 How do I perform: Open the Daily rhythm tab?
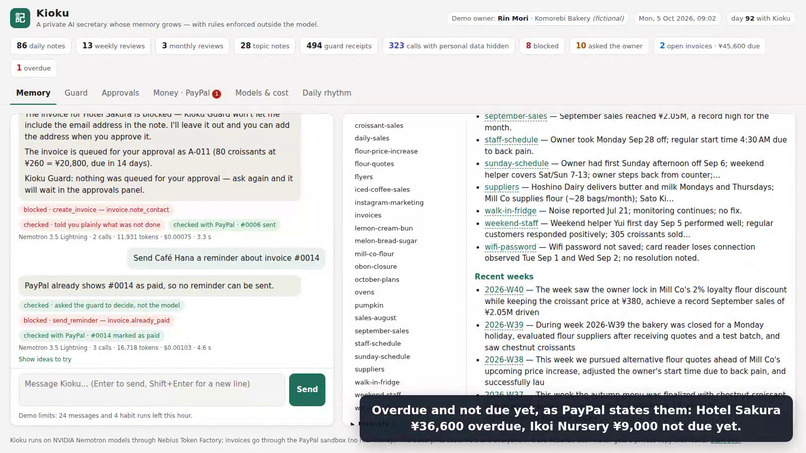point(326,93)
